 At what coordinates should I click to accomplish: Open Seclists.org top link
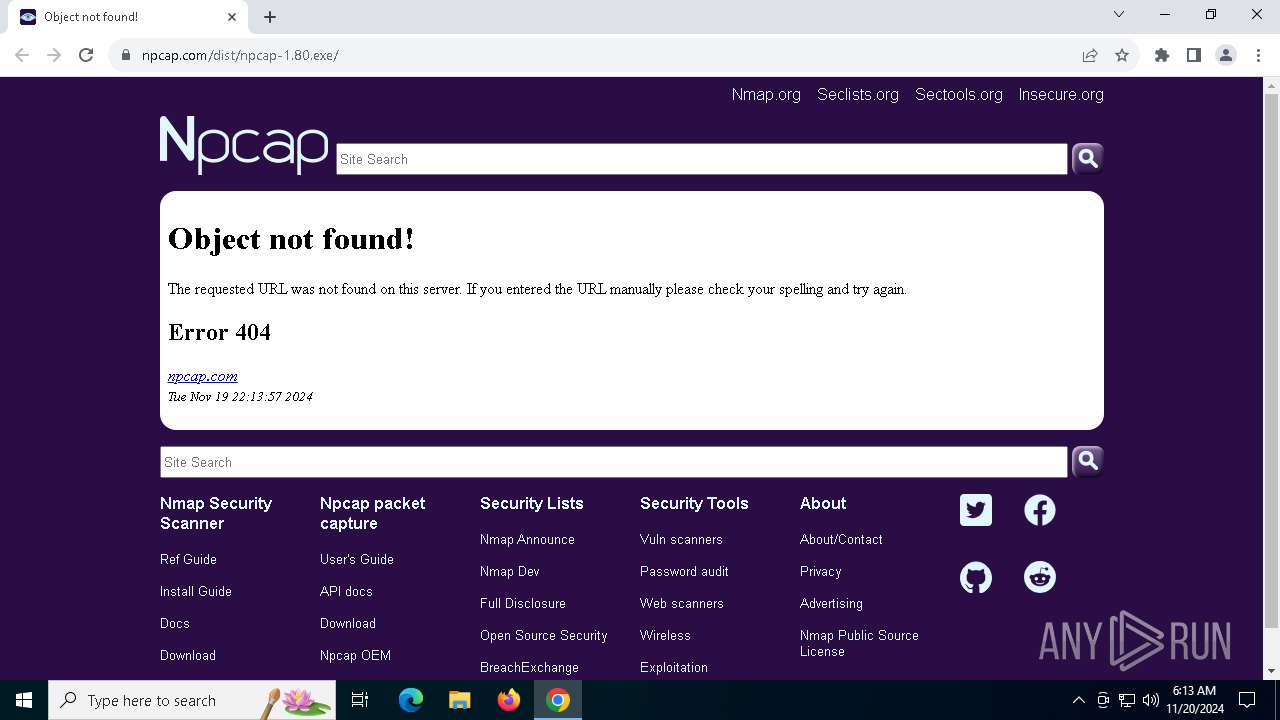pos(858,94)
